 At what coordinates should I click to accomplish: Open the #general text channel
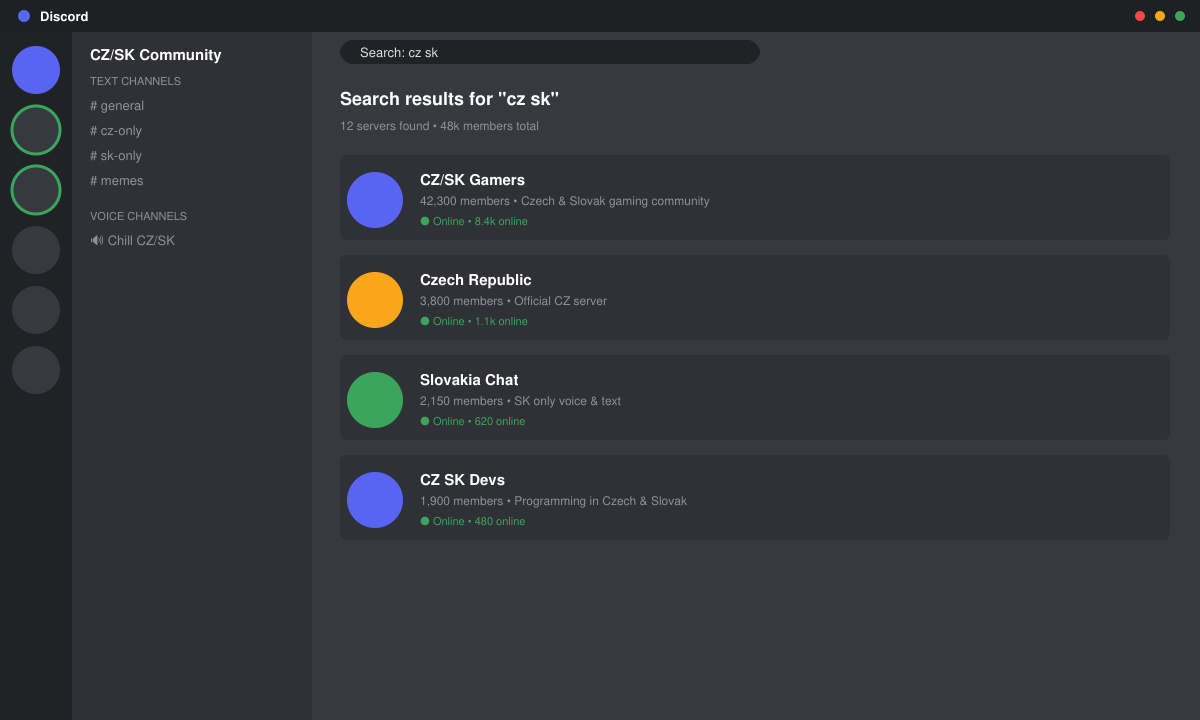(x=117, y=106)
